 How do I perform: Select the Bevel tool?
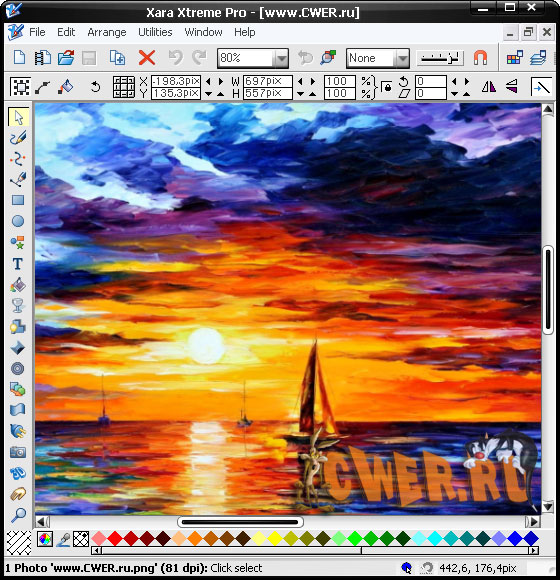coord(17,348)
